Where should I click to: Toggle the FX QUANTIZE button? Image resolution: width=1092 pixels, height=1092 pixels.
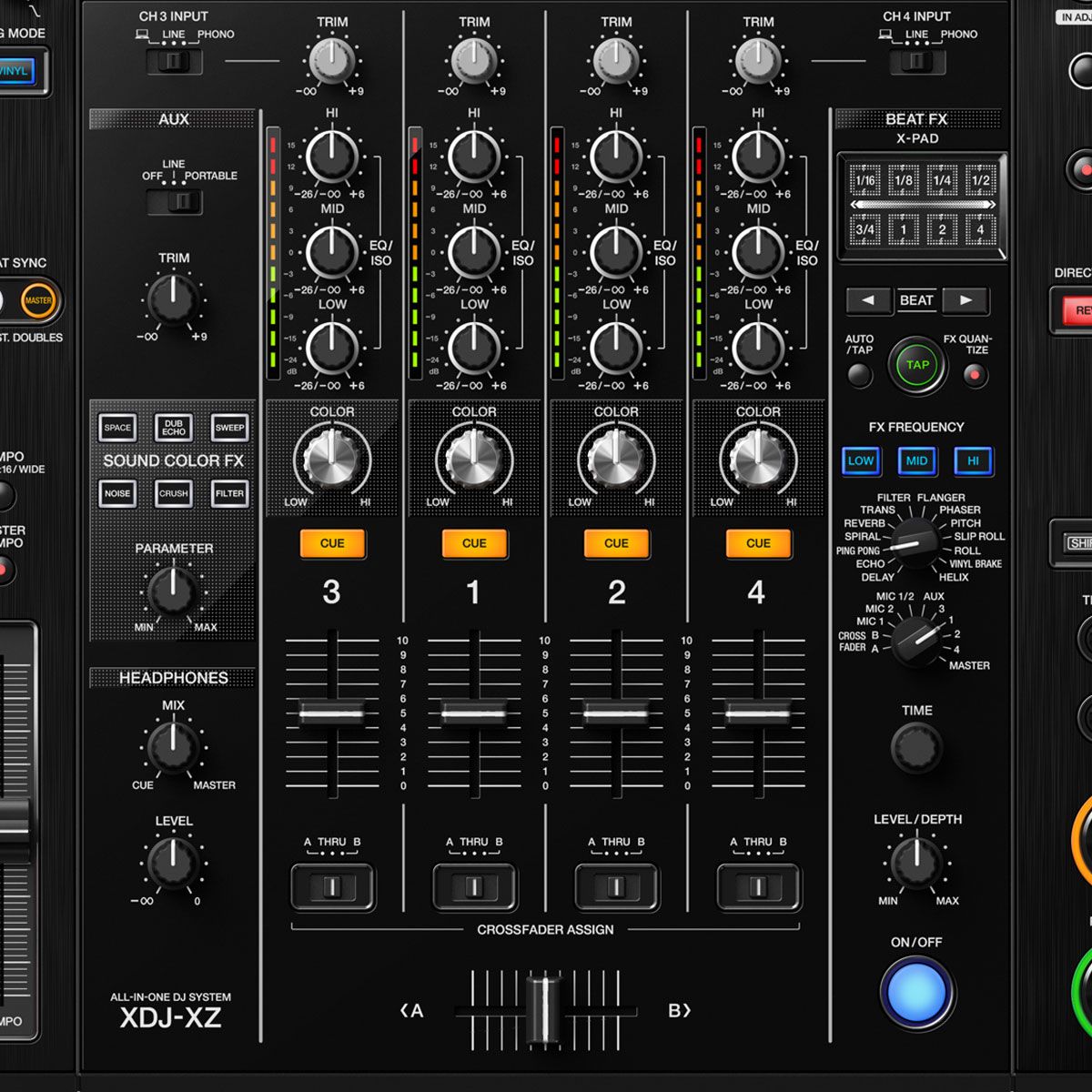pyautogui.click(x=975, y=375)
